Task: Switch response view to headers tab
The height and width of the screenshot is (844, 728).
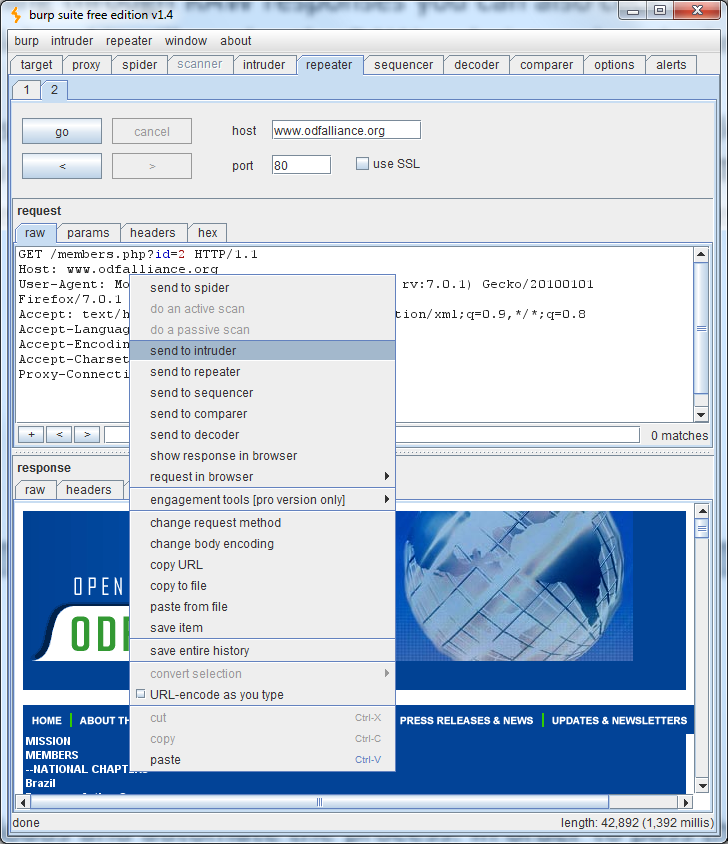Action: pos(89,489)
